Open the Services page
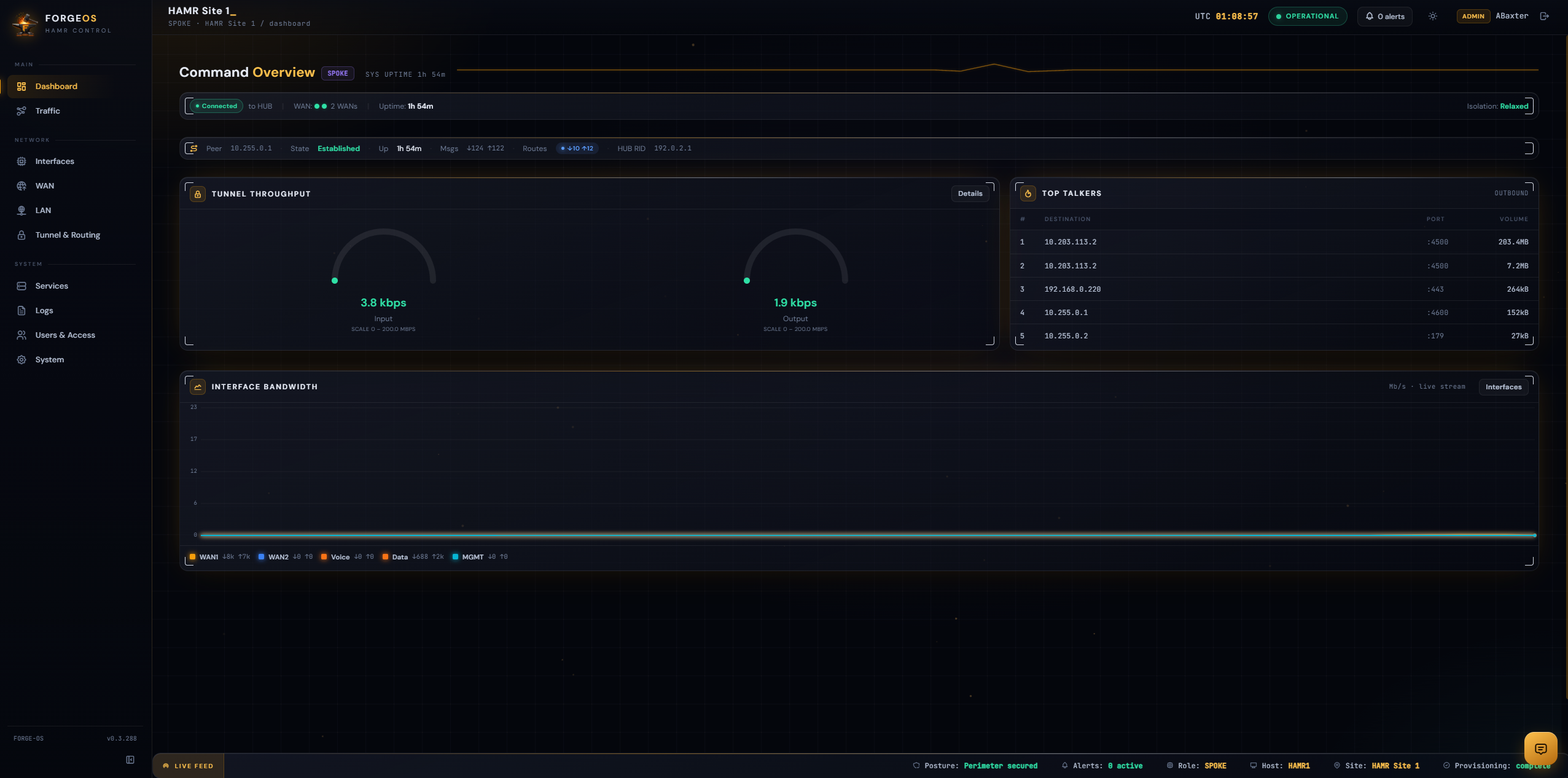The width and height of the screenshot is (1568, 778). click(x=75, y=286)
